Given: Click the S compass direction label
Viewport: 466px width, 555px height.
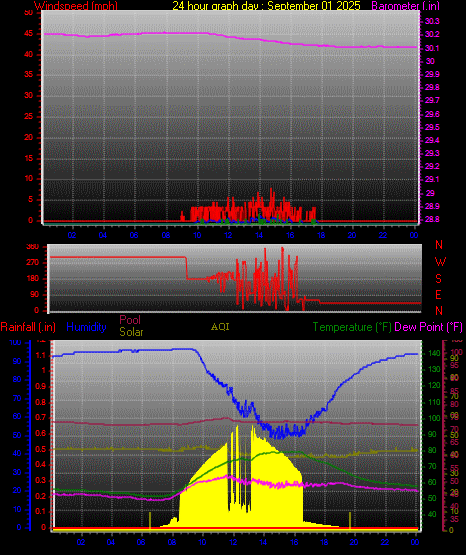Looking at the screenshot, I should tap(438, 279).
